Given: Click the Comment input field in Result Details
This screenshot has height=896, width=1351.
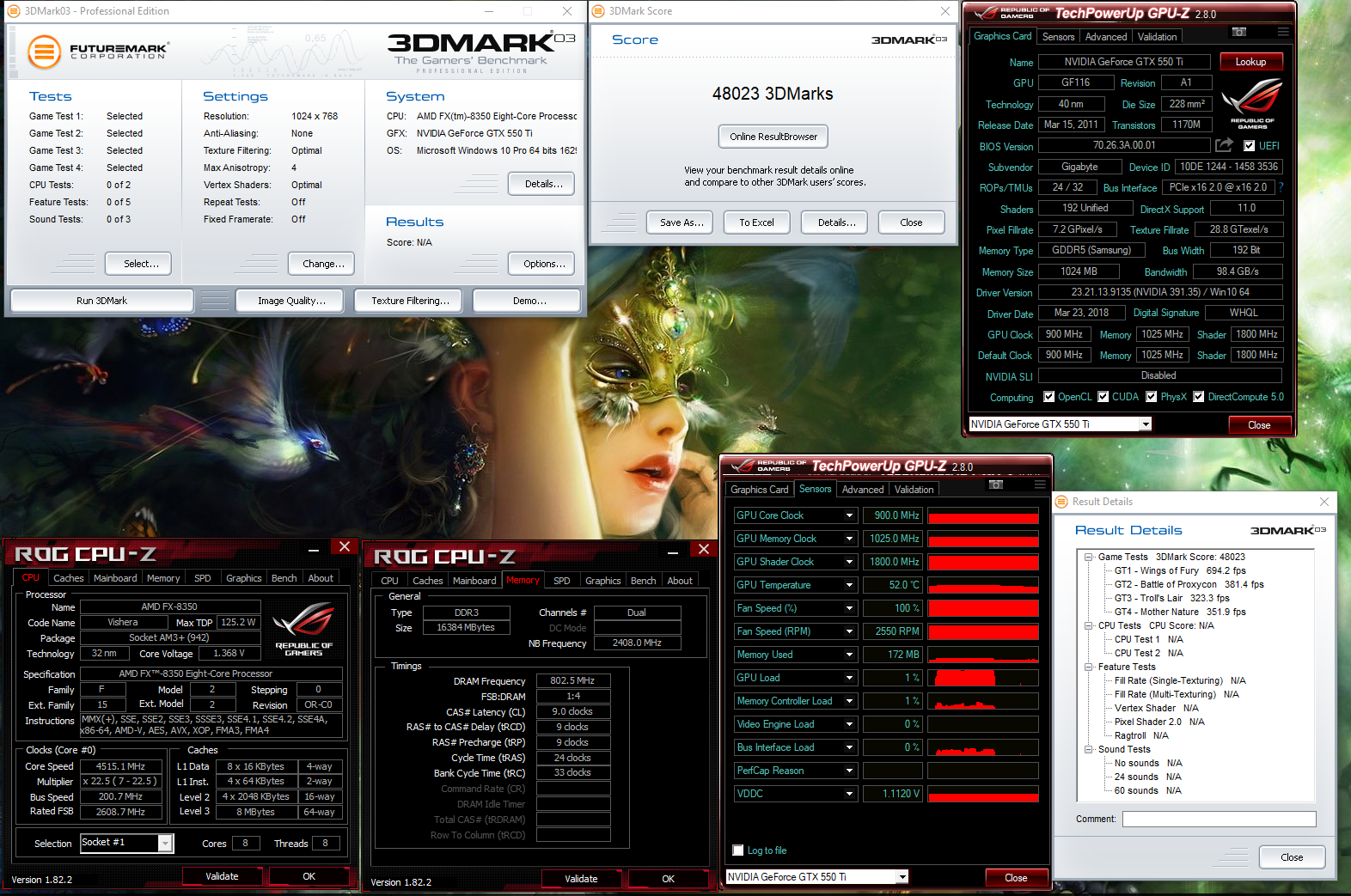Looking at the screenshot, I should [x=1219, y=819].
